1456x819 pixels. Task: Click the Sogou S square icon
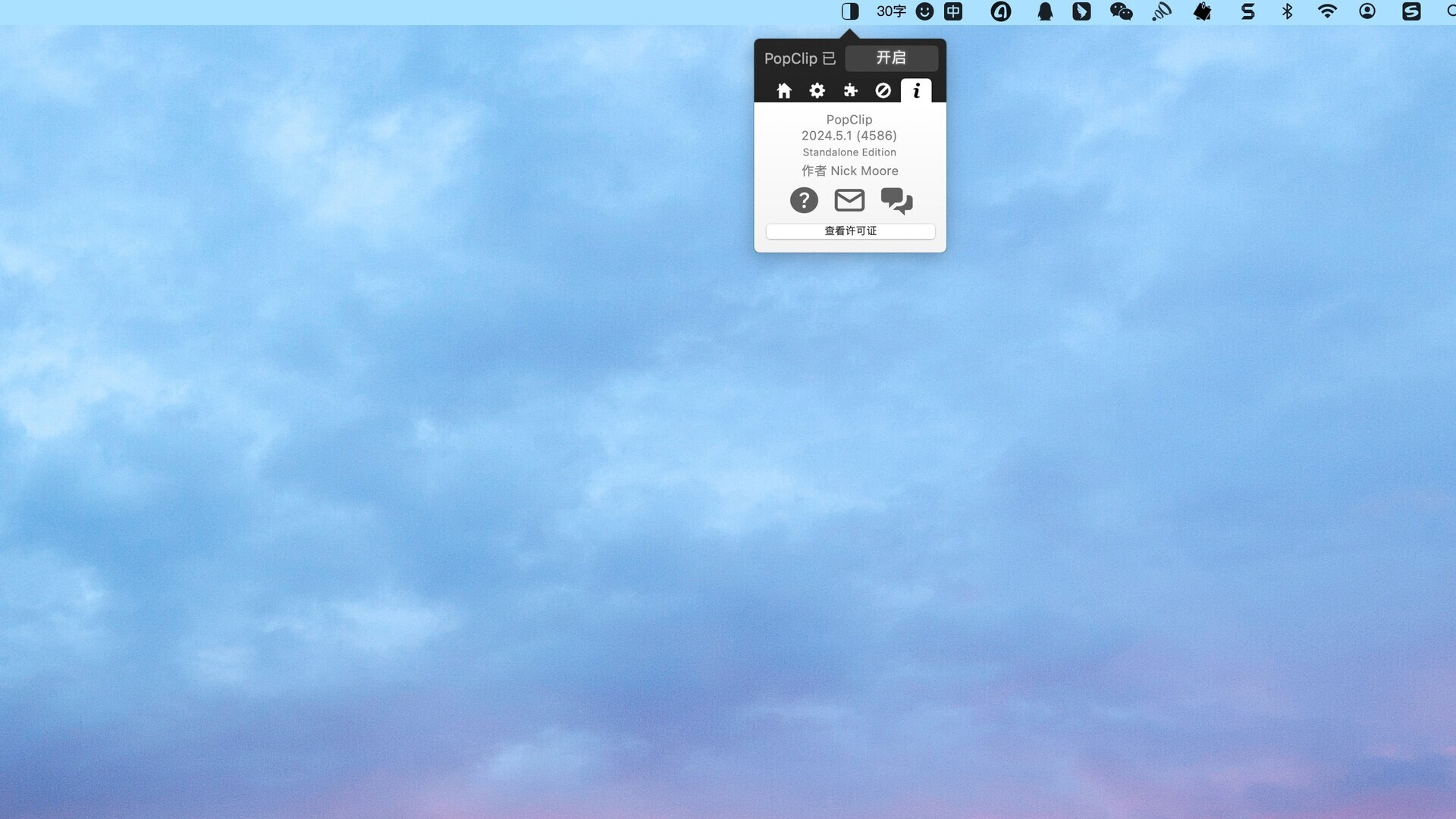click(x=1411, y=11)
